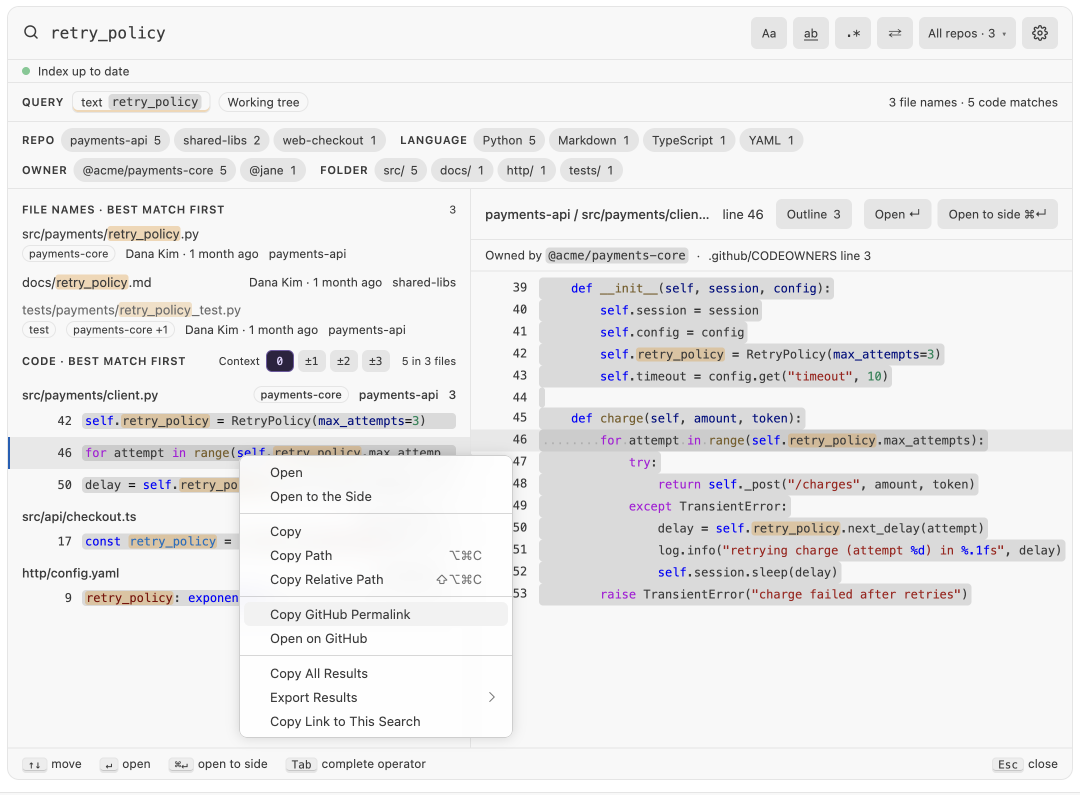Set context to ±2 lines
The image size is (1080, 795).
click(343, 361)
